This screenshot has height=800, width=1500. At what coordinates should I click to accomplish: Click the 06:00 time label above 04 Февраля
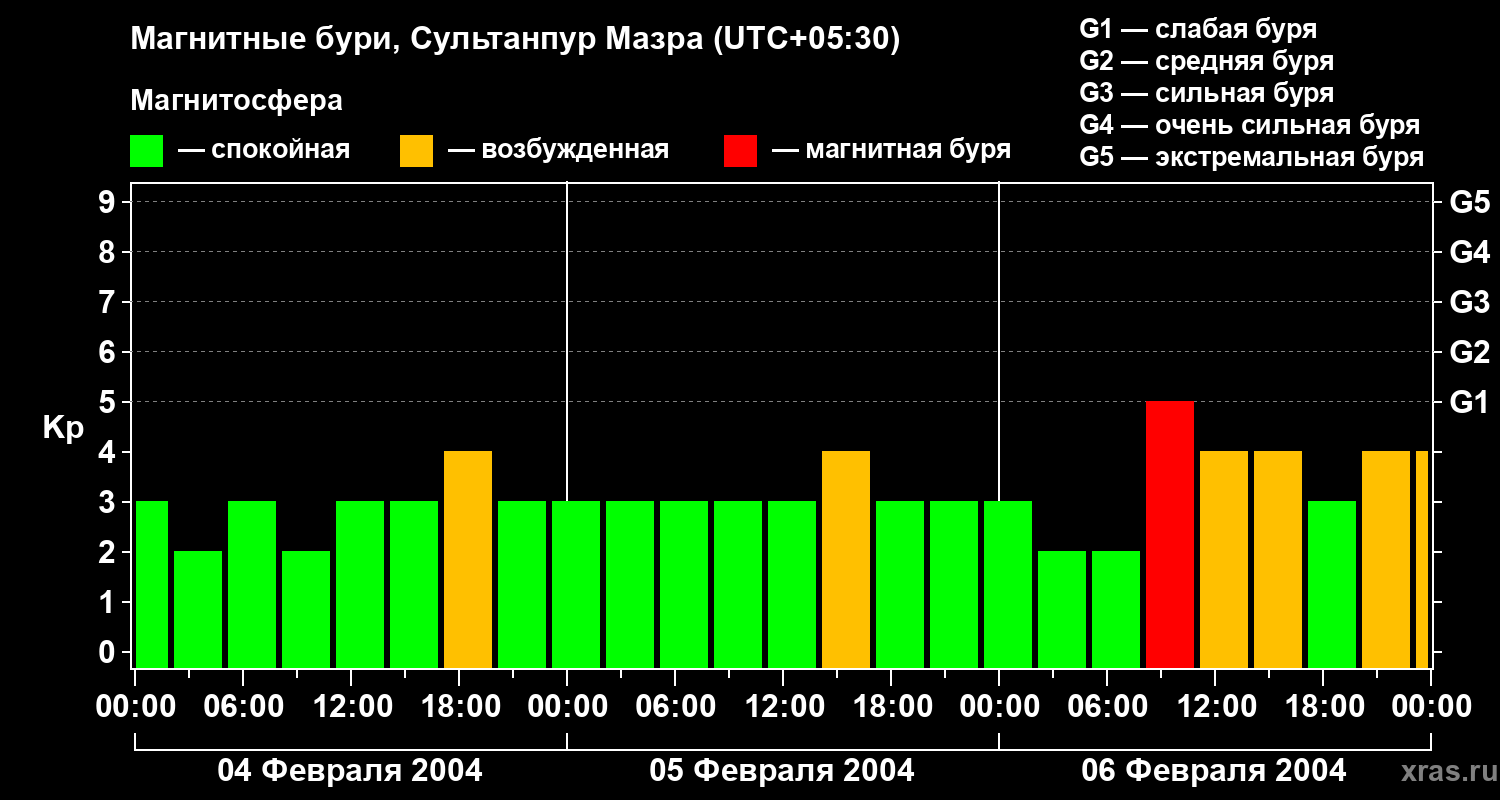243,707
